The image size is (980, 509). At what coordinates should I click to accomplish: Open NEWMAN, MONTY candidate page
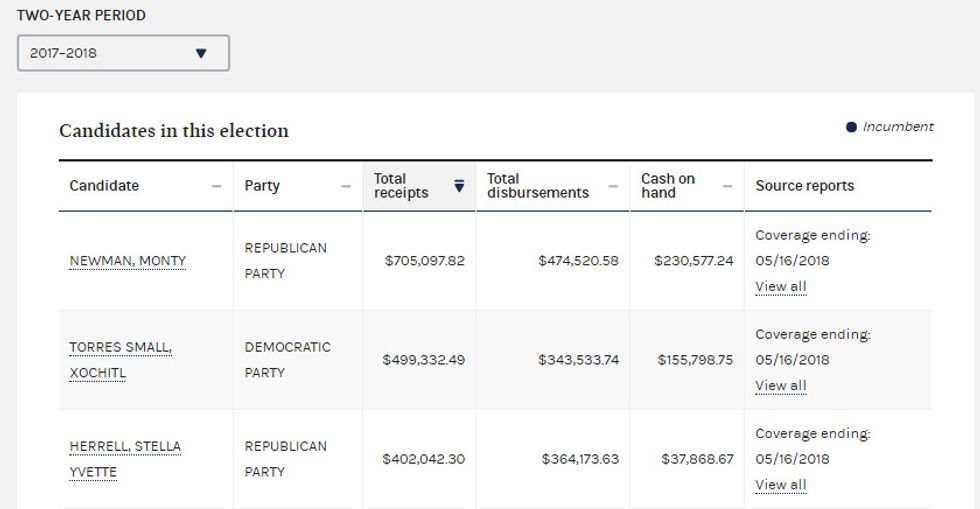(128, 261)
